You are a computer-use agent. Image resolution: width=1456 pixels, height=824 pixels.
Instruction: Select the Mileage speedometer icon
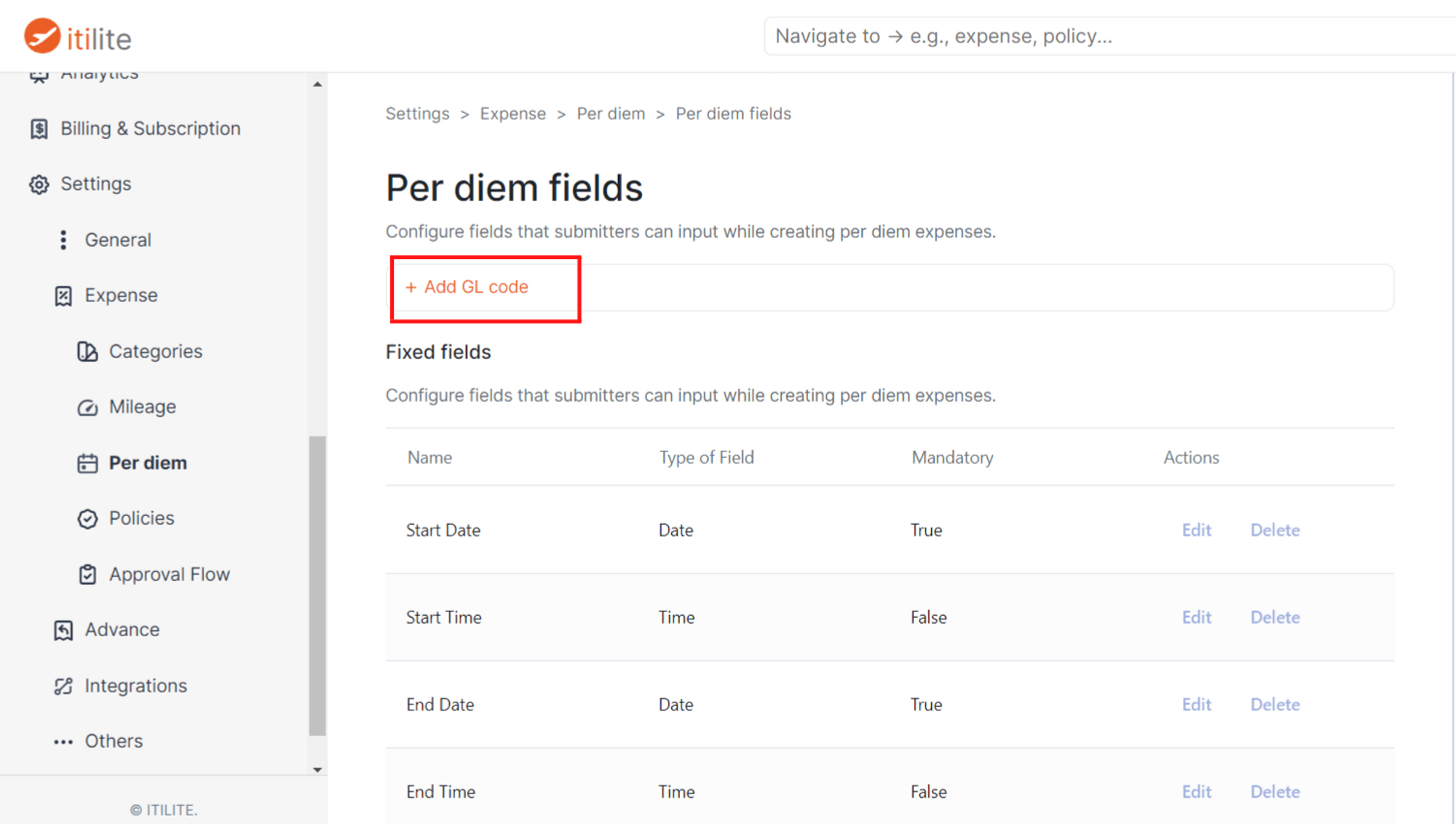click(87, 407)
